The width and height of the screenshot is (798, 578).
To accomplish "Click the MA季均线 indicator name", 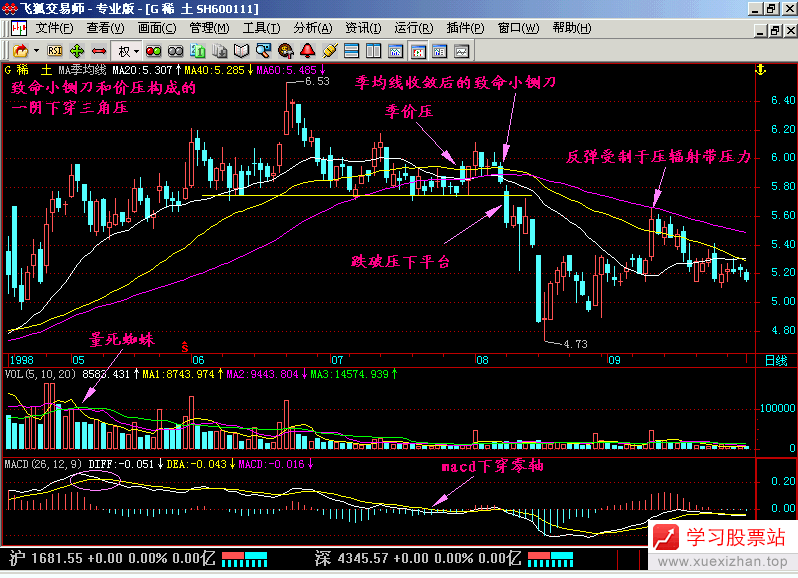I will pyautogui.click(x=82, y=70).
